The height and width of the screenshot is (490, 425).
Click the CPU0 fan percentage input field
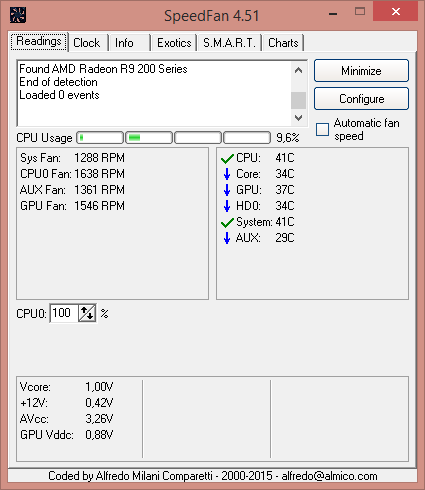(x=64, y=313)
